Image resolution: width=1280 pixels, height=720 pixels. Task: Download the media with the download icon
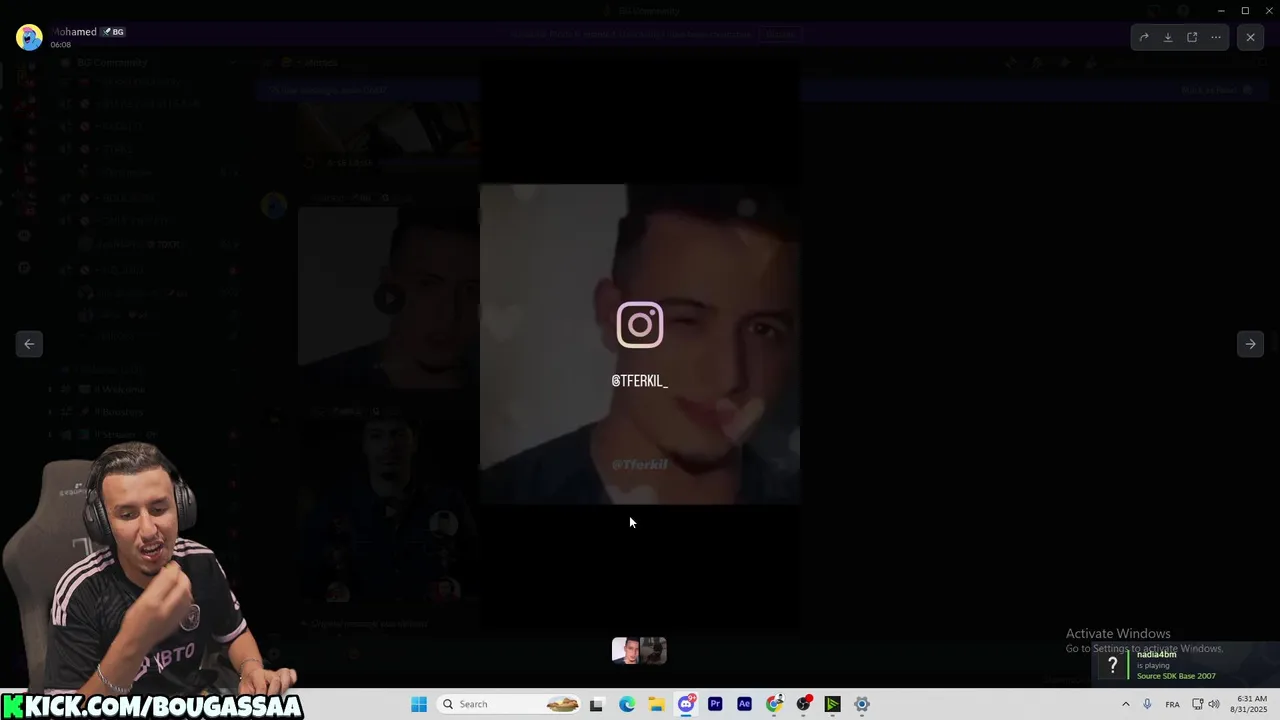pyautogui.click(x=1168, y=37)
